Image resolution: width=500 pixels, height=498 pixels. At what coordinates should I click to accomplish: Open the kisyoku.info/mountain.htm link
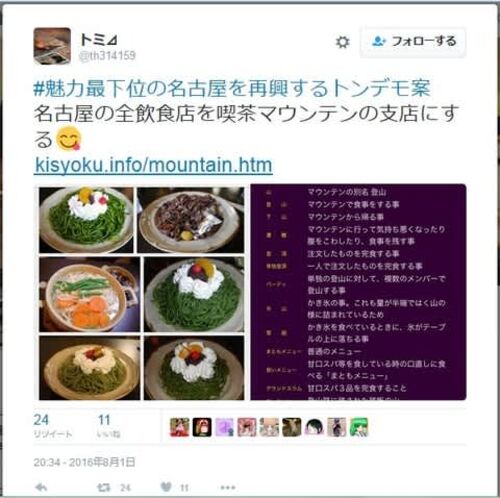[x=154, y=165]
